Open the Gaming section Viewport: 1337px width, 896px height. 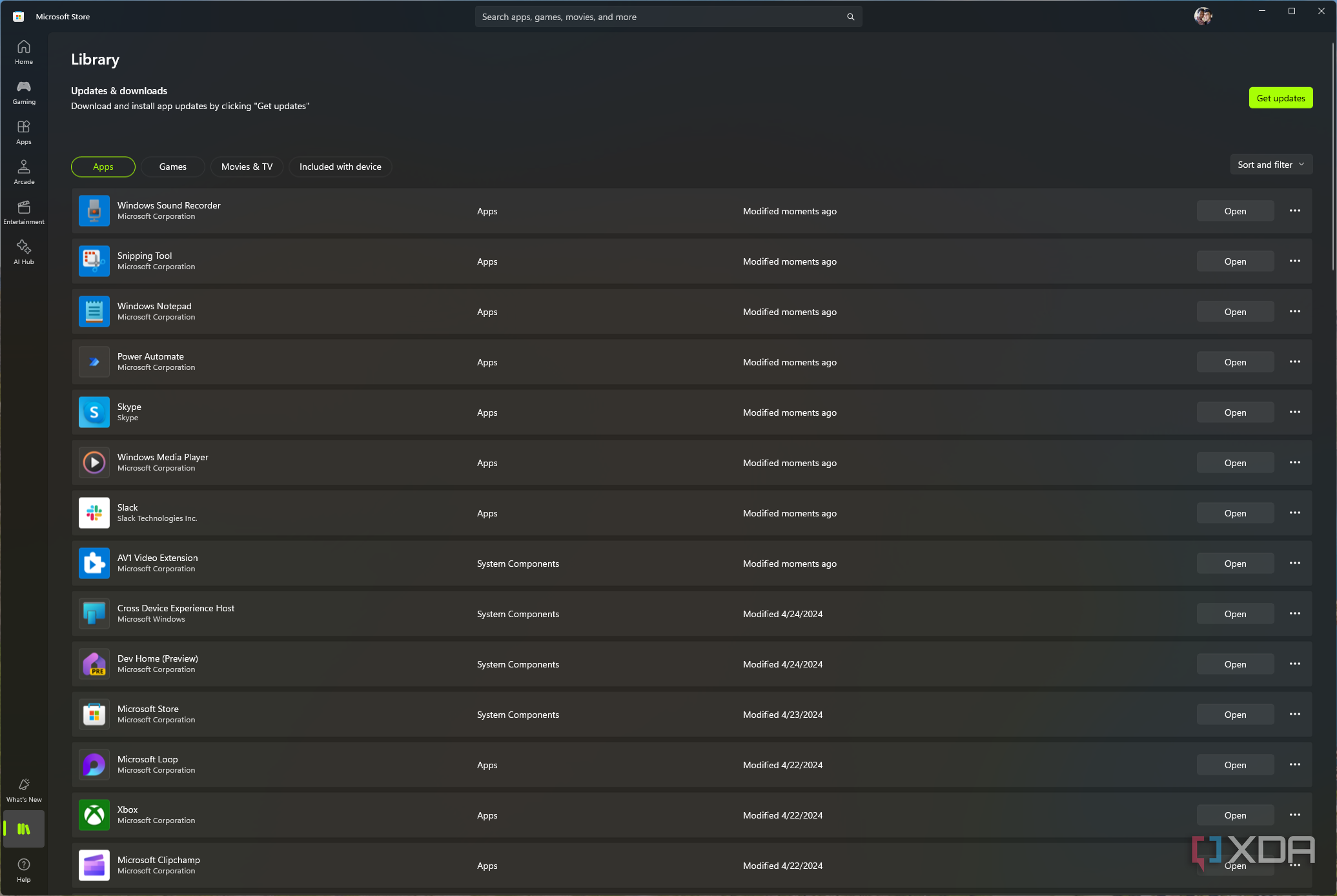tap(24, 92)
